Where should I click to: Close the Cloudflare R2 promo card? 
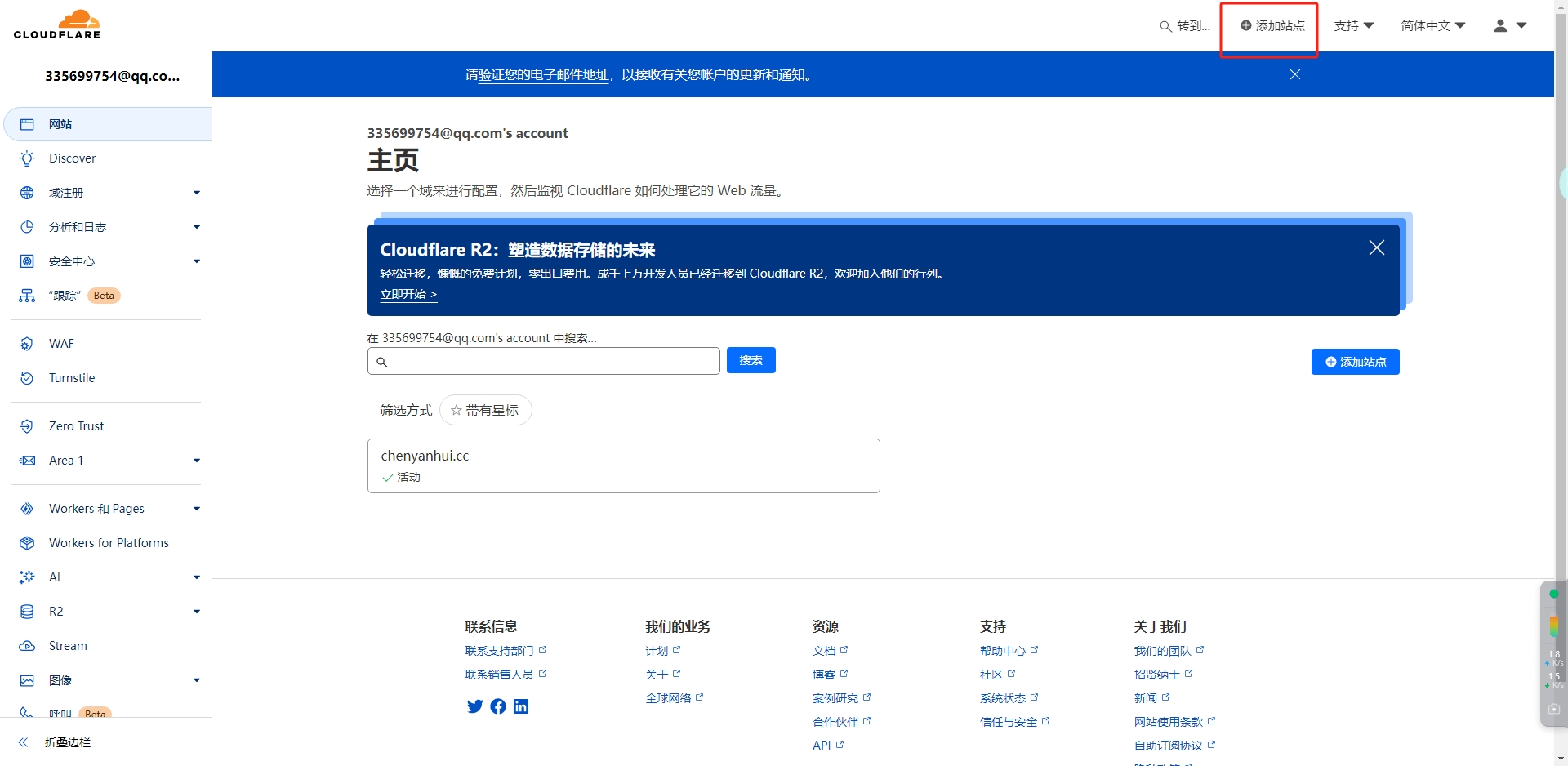click(1377, 247)
